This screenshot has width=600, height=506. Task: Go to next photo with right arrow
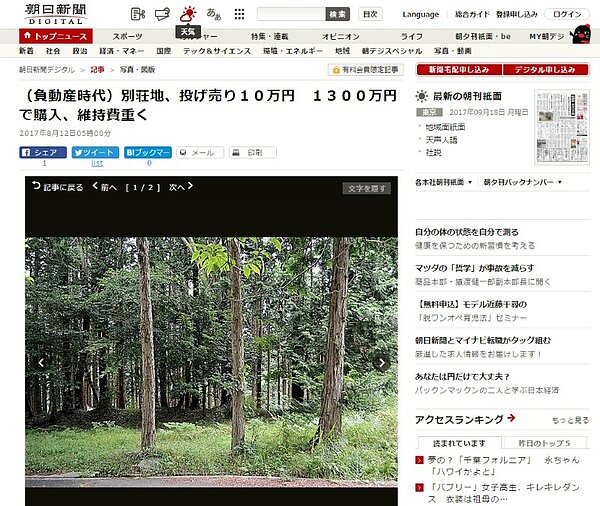pos(382,362)
